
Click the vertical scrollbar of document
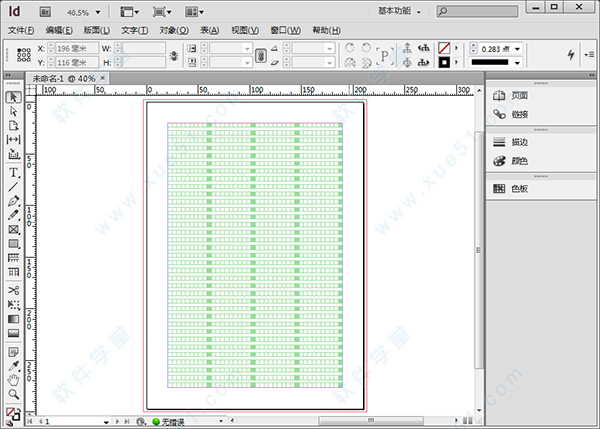click(479, 251)
